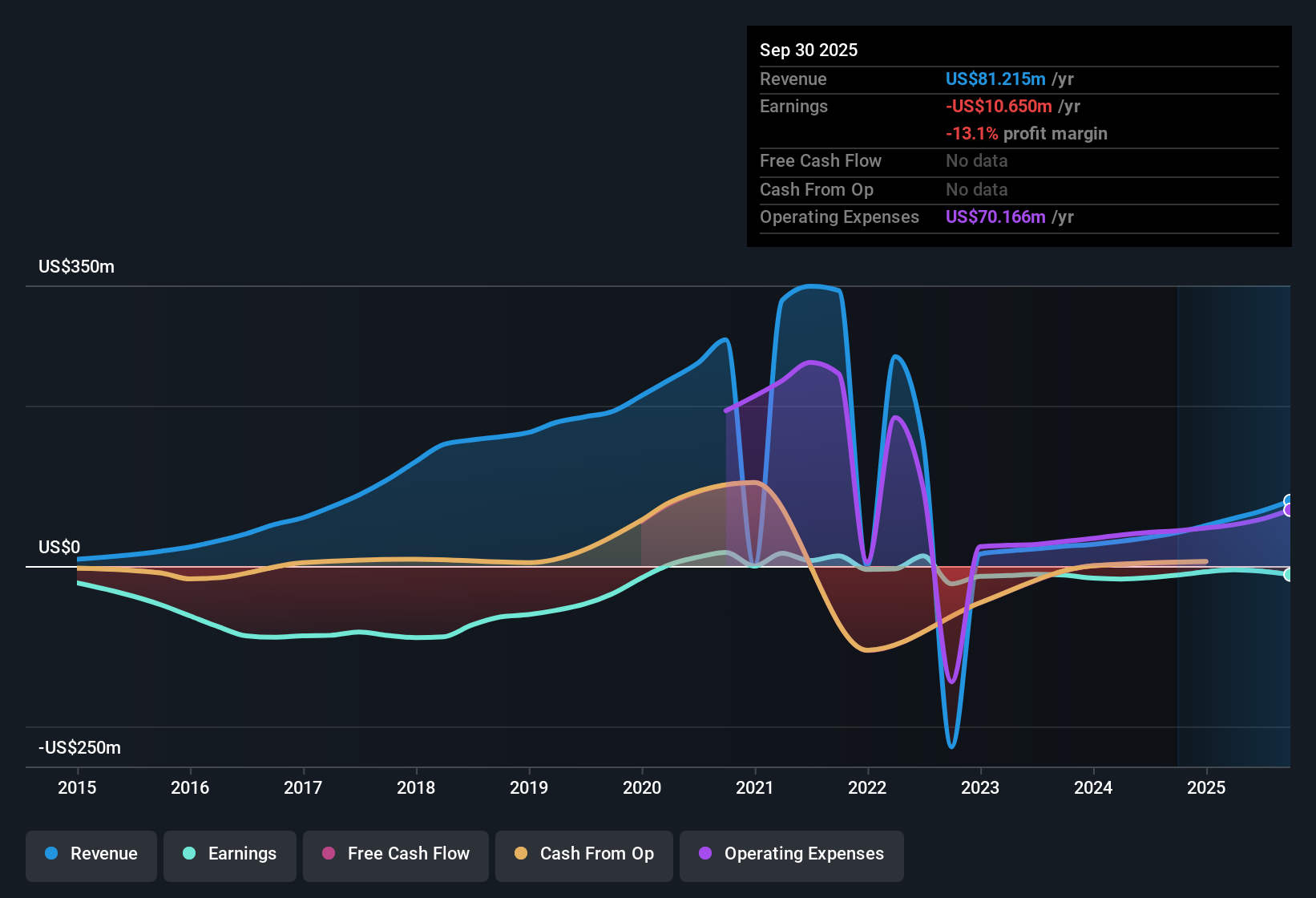The image size is (1316, 898).
Task: Select the 2025 year label on the axis
Action: pyautogui.click(x=1208, y=788)
